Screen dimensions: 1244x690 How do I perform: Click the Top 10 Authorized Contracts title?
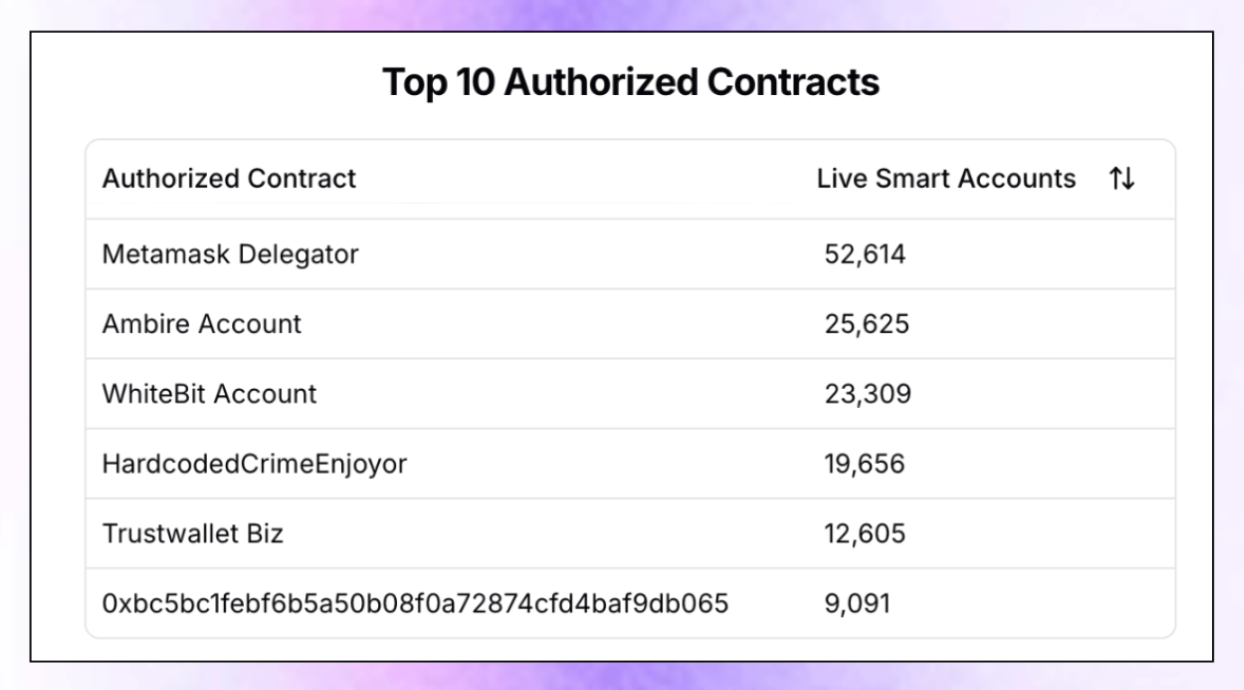point(631,82)
